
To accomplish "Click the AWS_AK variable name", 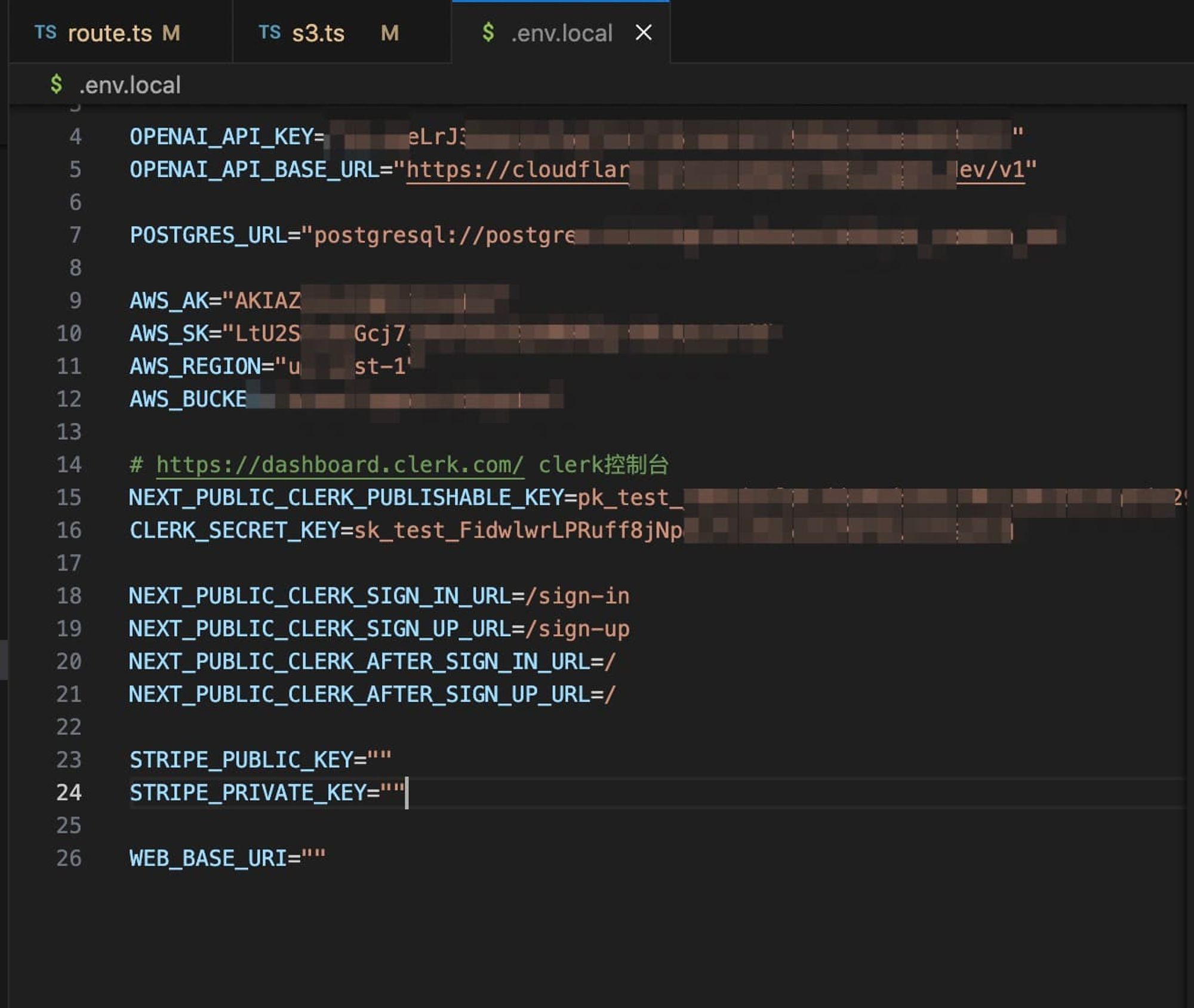I will point(168,301).
